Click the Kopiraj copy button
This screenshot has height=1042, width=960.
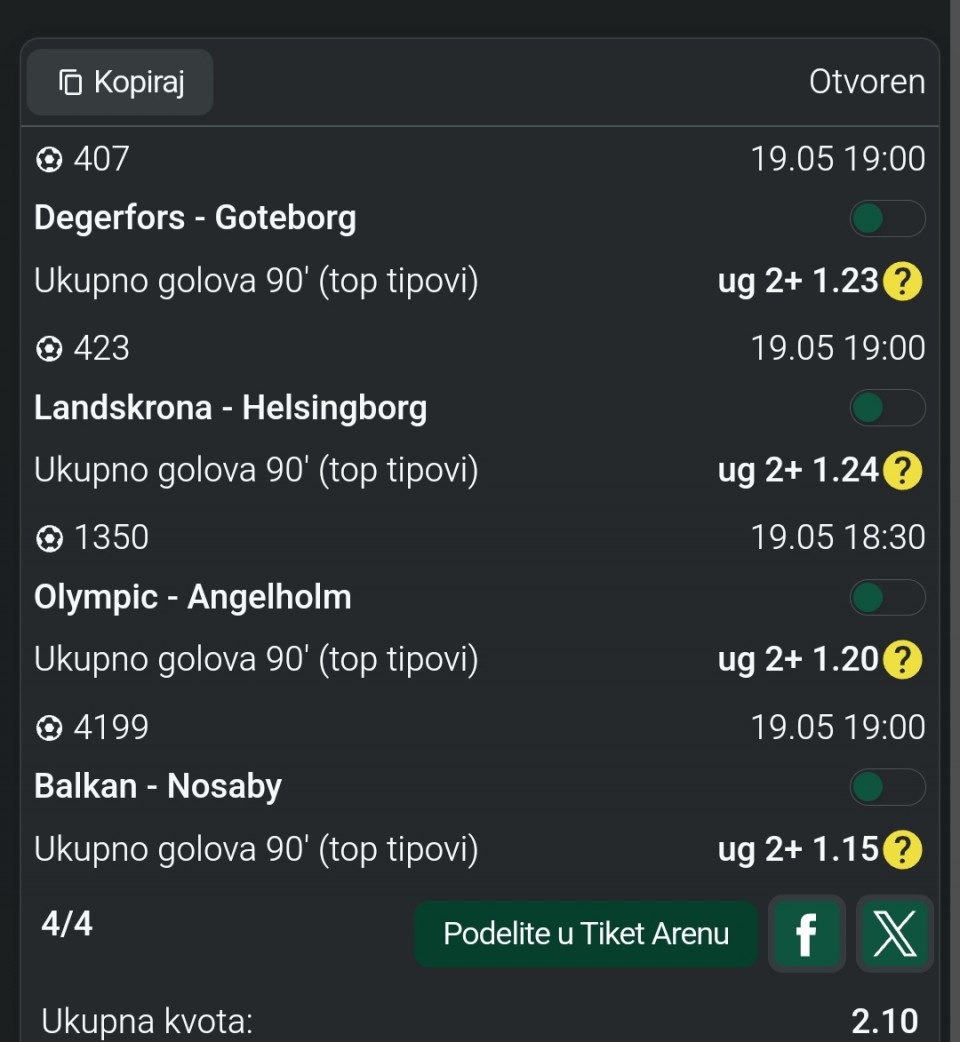(x=120, y=82)
